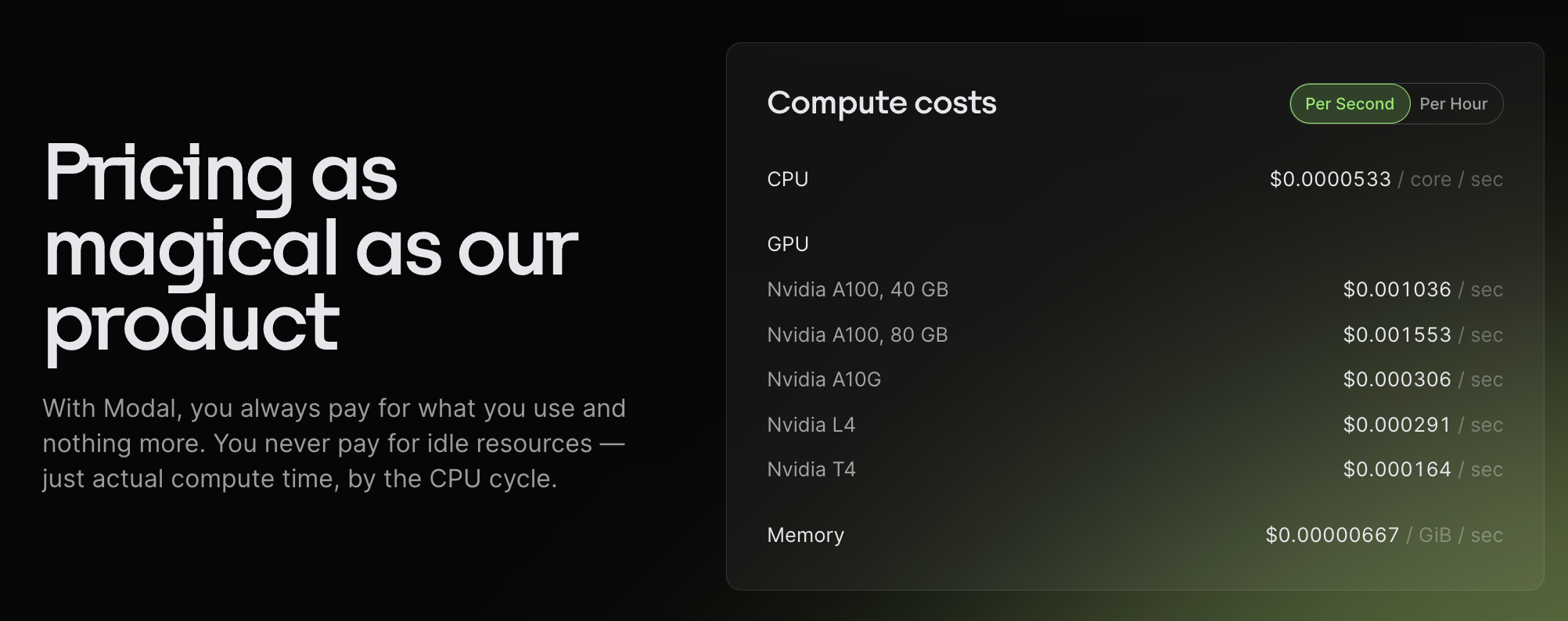Click the $0.000306 per sec price
The height and width of the screenshot is (621, 1568).
click(1397, 379)
